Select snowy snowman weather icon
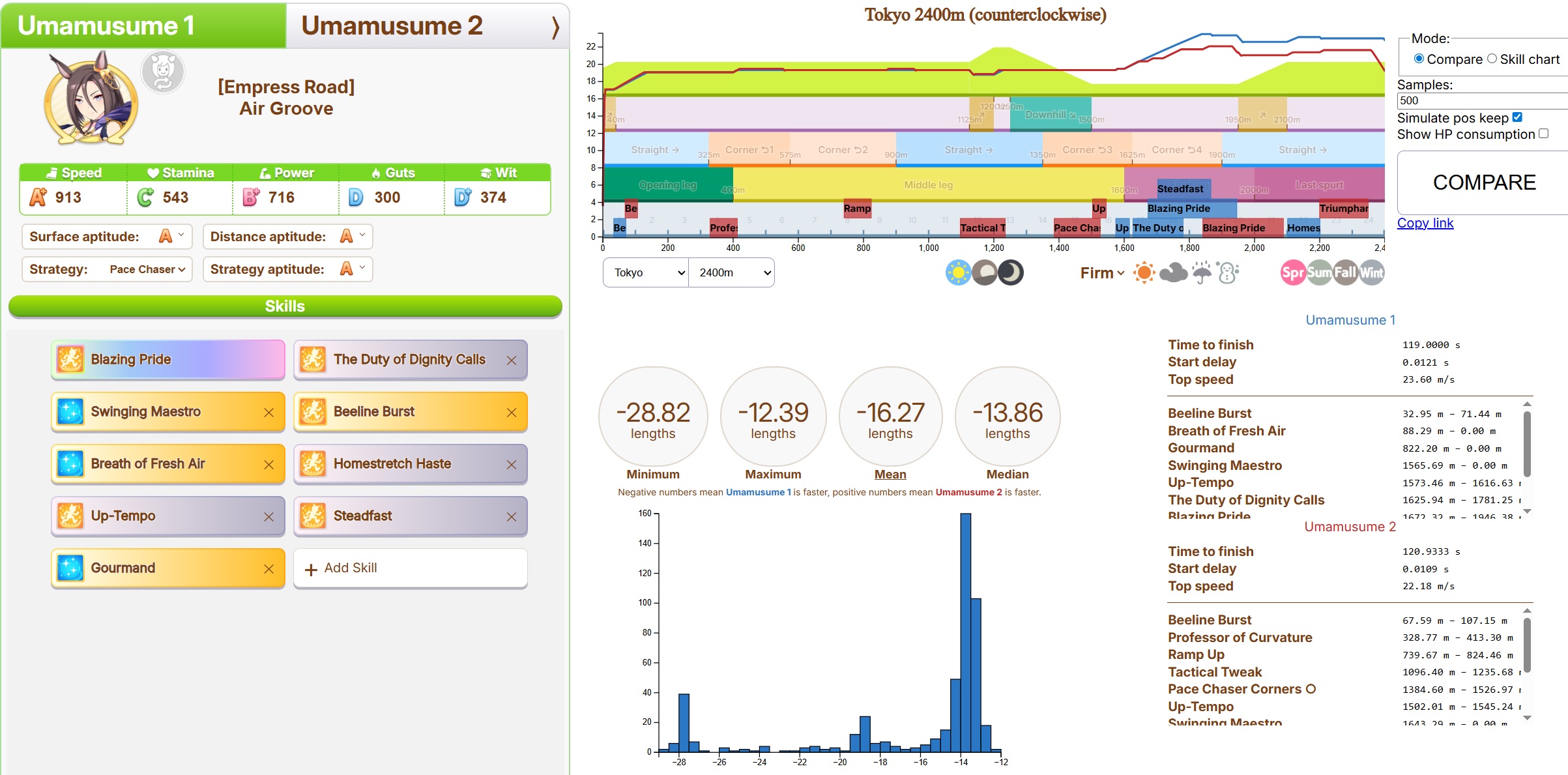Viewport: 1568px width, 775px height. pyautogui.click(x=1228, y=272)
